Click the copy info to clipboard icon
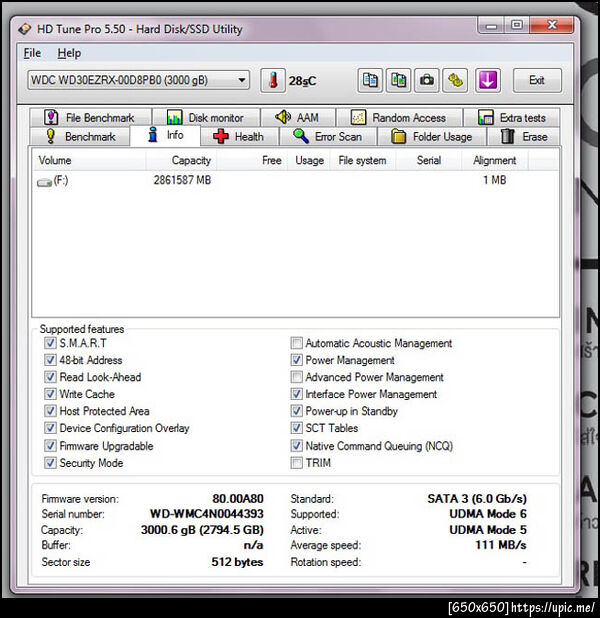 pos(370,80)
